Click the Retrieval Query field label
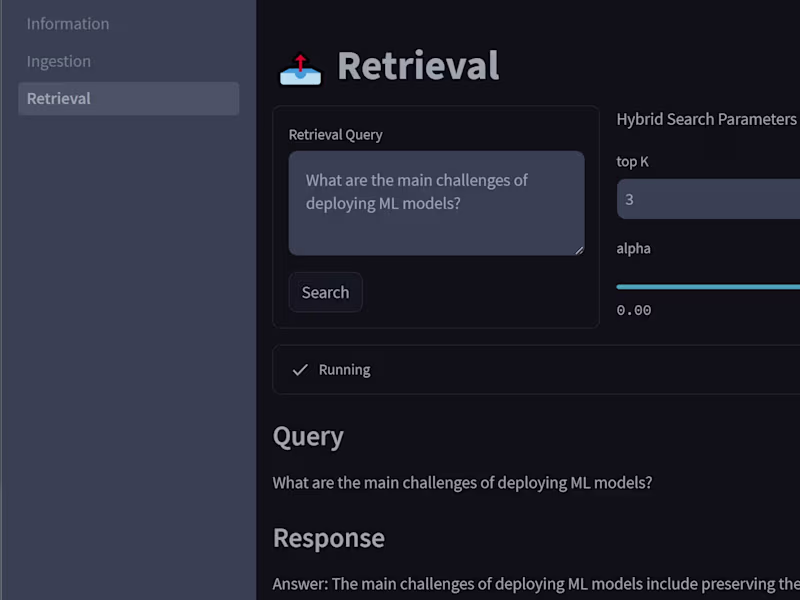The width and height of the screenshot is (800, 600). pos(336,135)
